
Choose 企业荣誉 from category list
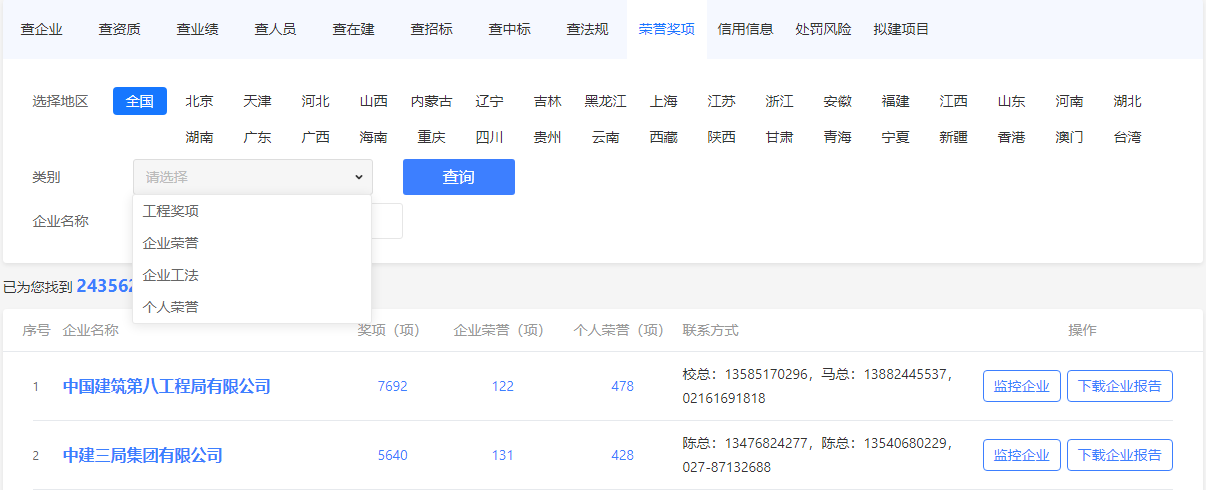coord(252,243)
